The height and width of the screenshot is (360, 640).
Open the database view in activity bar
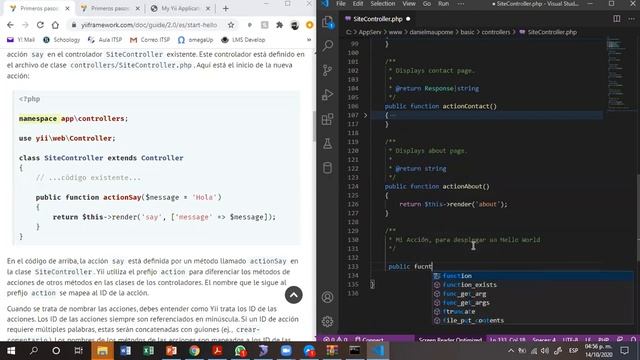(x=327, y=168)
